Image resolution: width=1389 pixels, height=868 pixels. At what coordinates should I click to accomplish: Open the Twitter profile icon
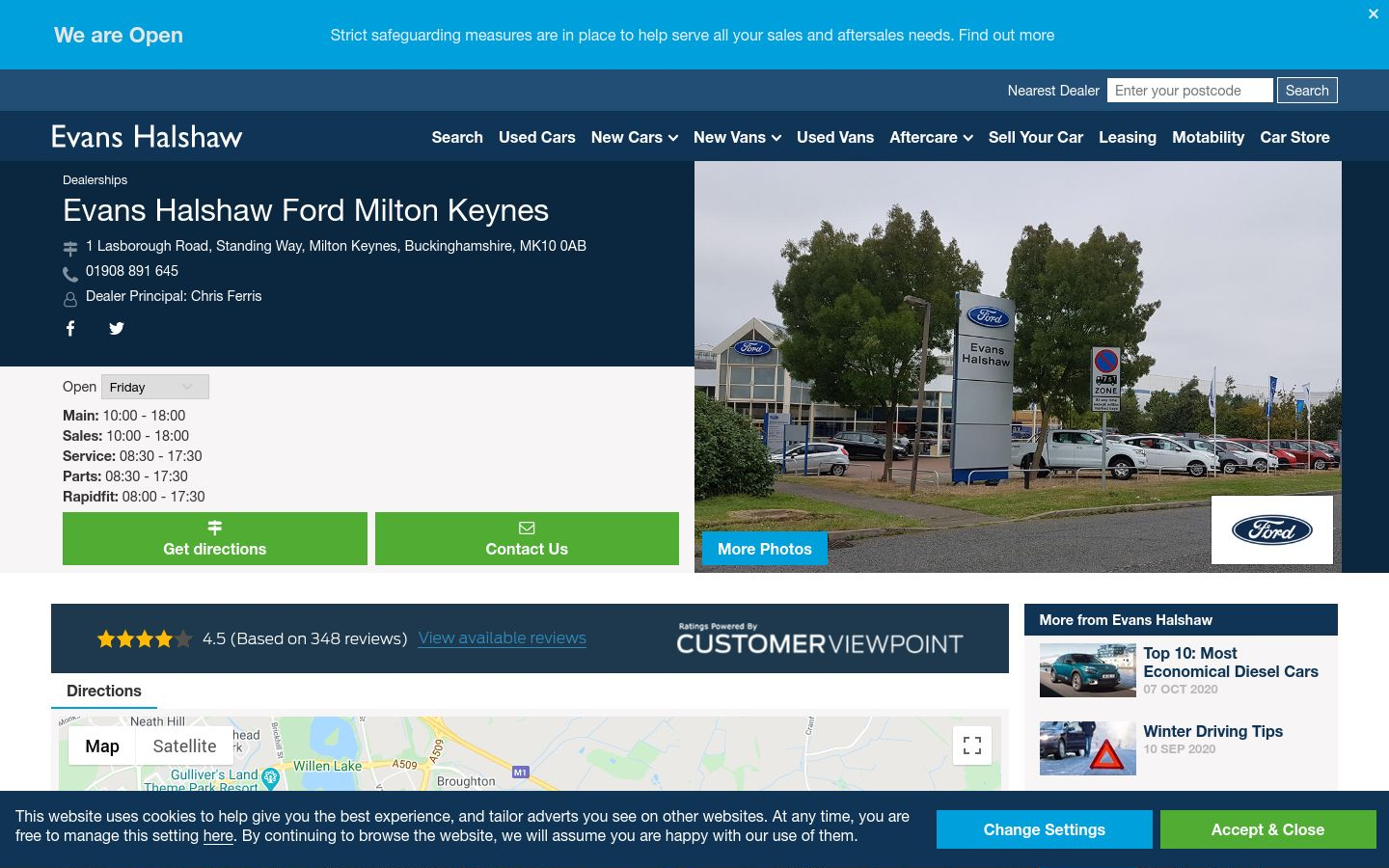coord(117,329)
